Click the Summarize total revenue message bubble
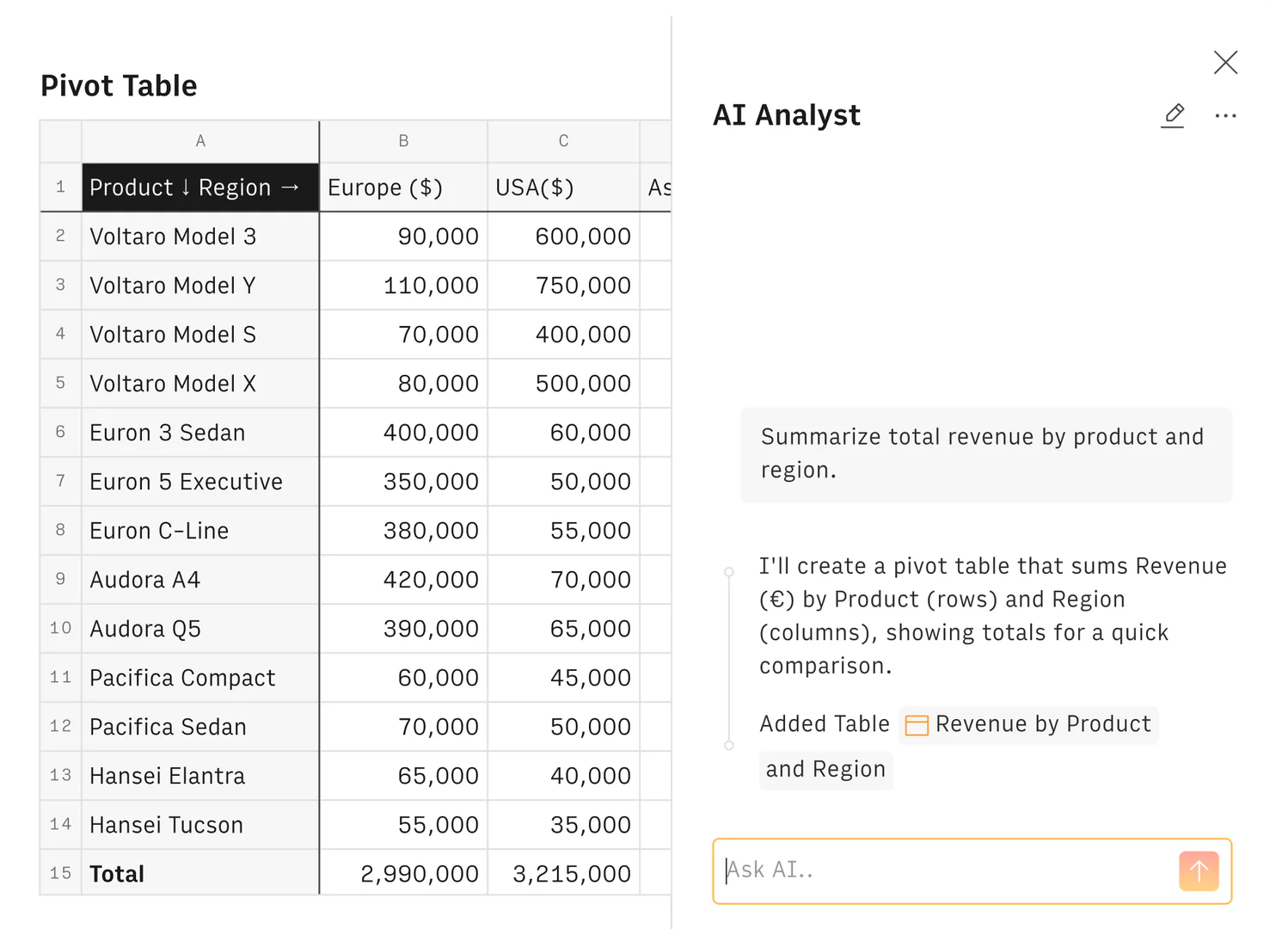The image size is (1288, 929). 985,454
